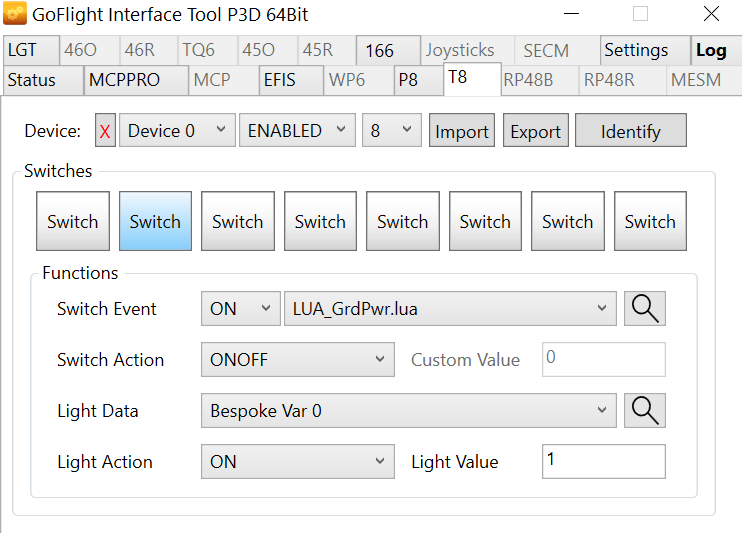Open the Bespoke Var 0 dropdown

click(x=408, y=410)
